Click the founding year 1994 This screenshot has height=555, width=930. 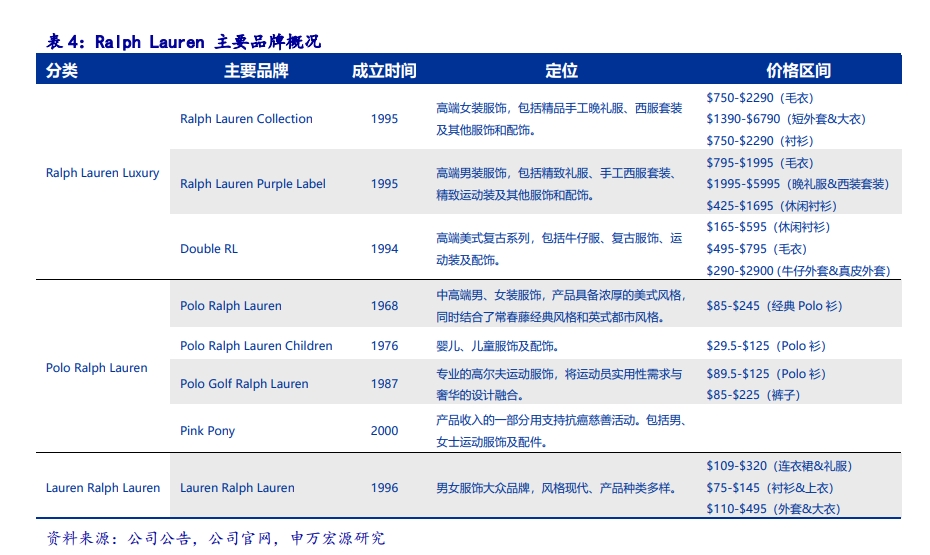tap(384, 249)
